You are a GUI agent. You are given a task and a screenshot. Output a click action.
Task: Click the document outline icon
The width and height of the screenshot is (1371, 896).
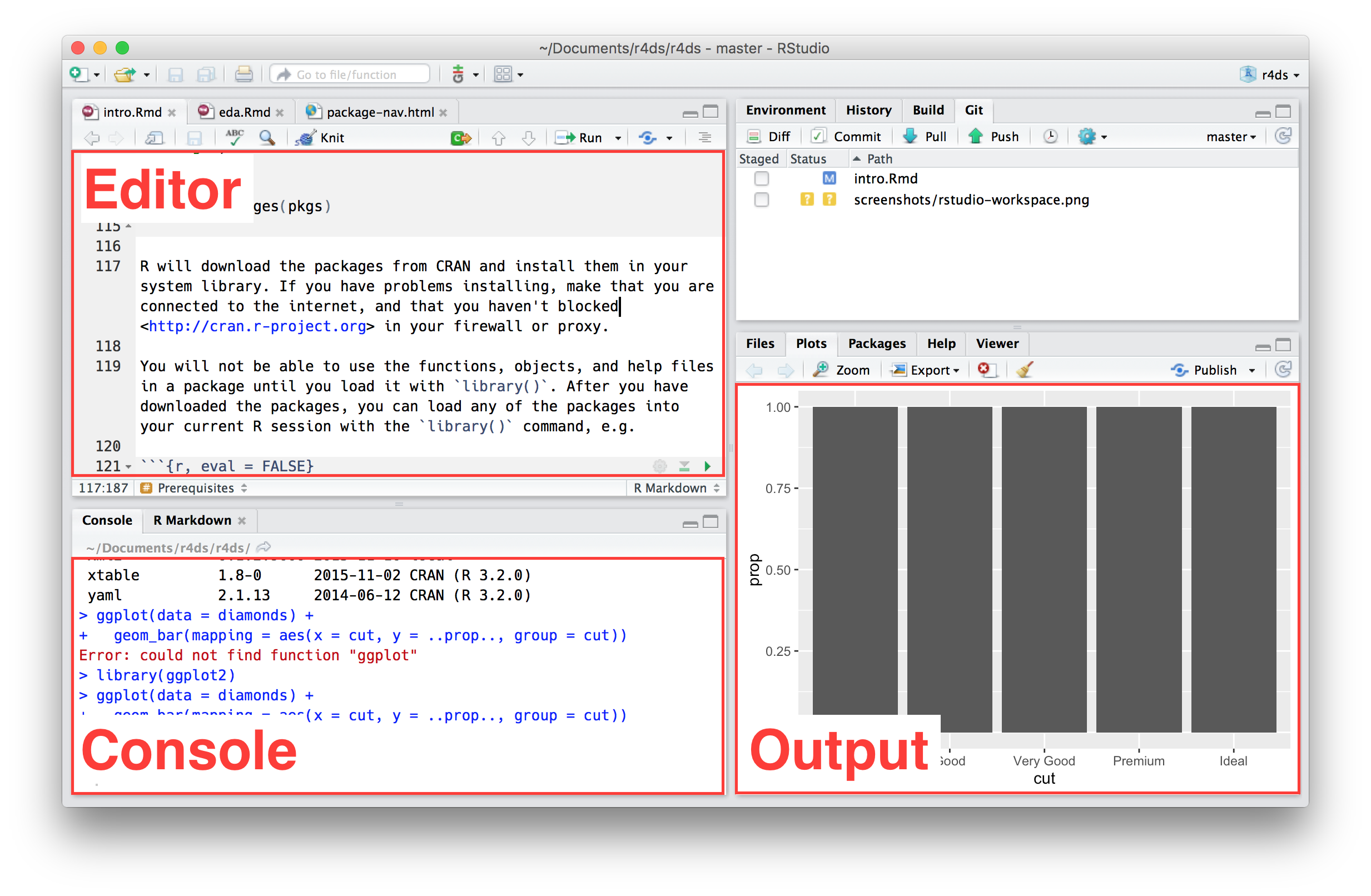704,138
